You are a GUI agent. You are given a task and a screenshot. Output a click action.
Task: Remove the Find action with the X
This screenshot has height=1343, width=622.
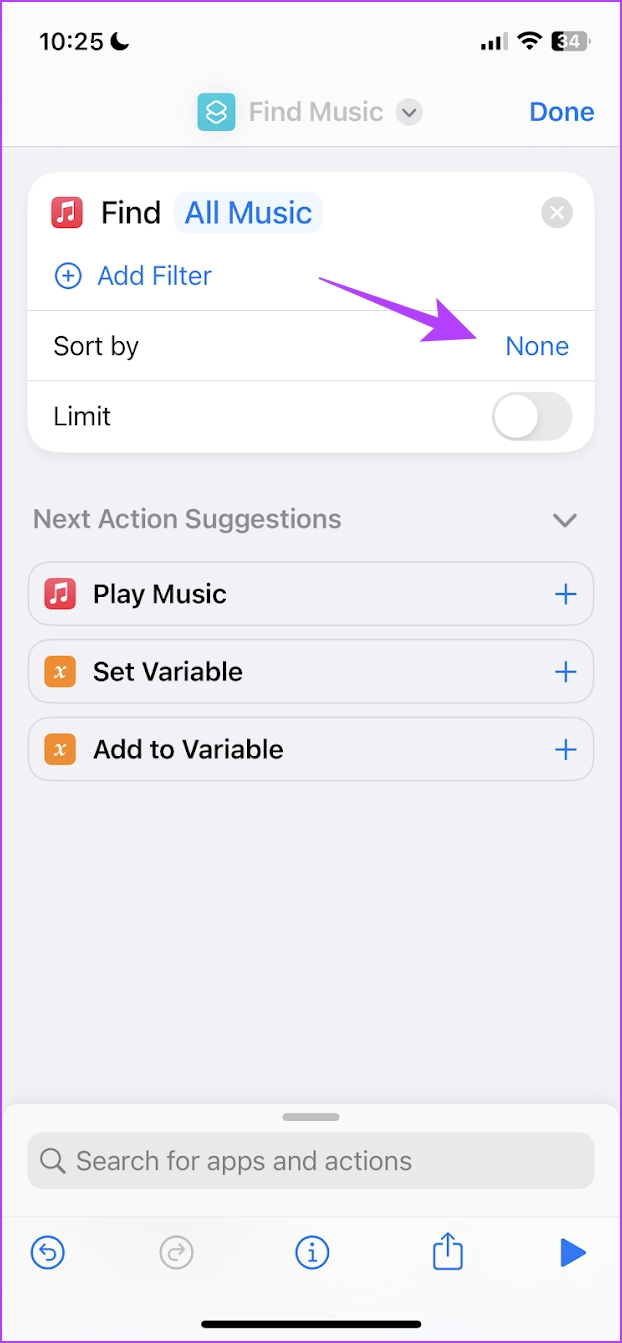(556, 212)
